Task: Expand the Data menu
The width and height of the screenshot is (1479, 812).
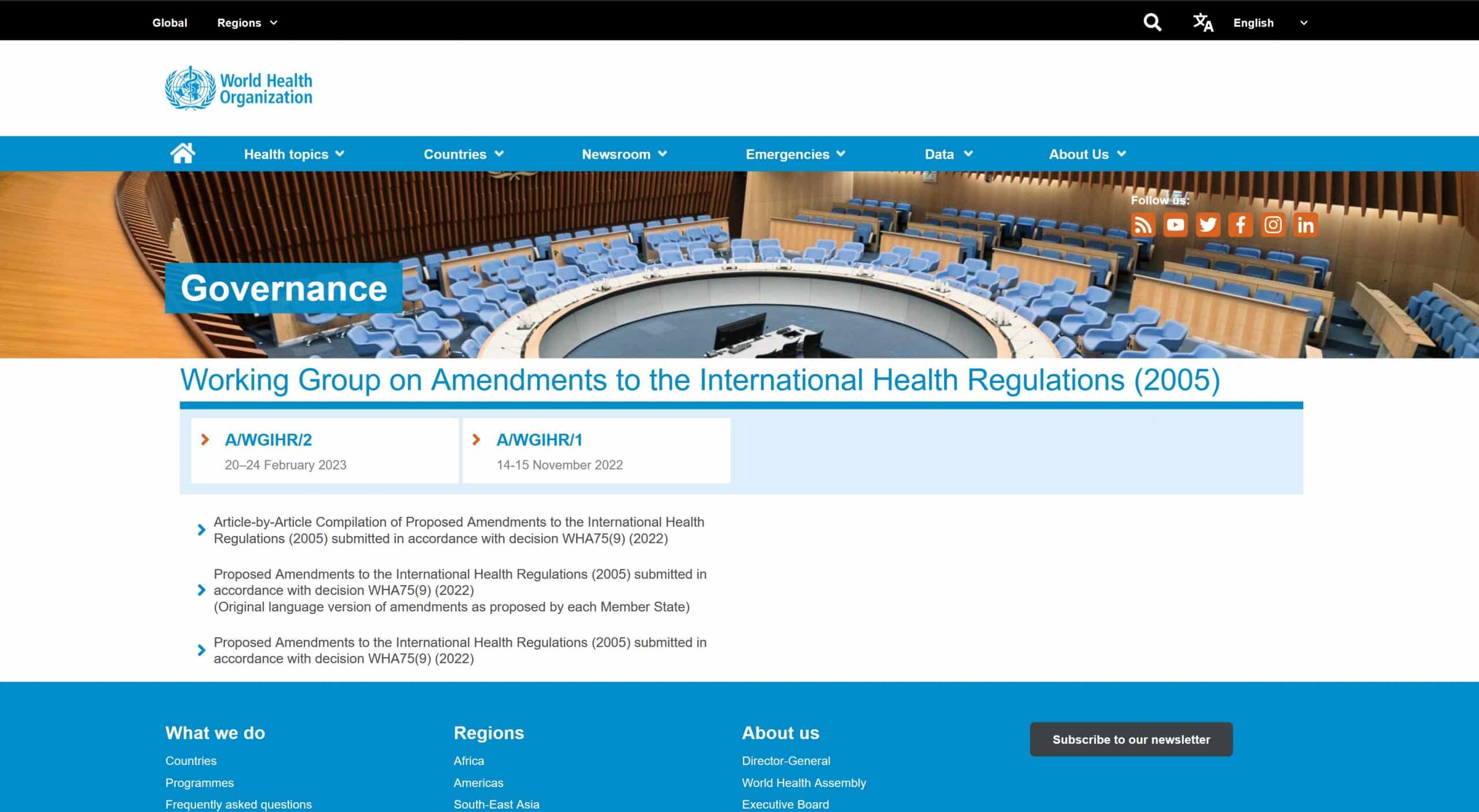Action: (949, 154)
